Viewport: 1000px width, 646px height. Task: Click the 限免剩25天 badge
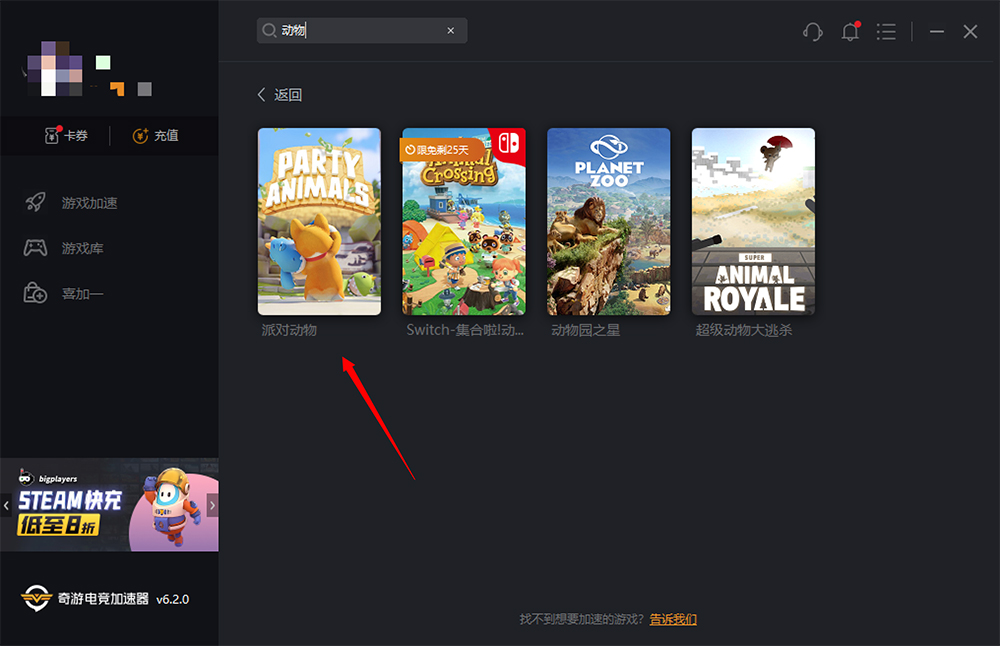(x=441, y=150)
